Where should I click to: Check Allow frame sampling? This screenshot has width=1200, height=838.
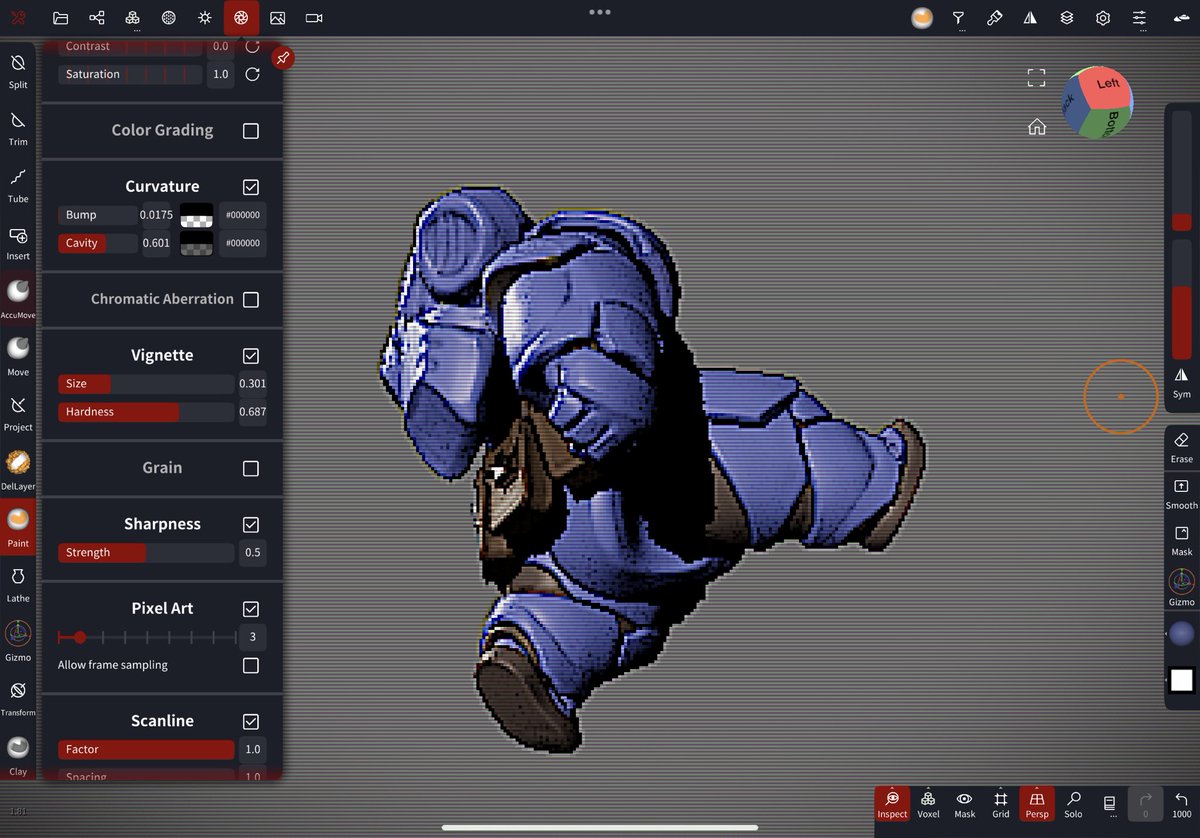click(251, 666)
